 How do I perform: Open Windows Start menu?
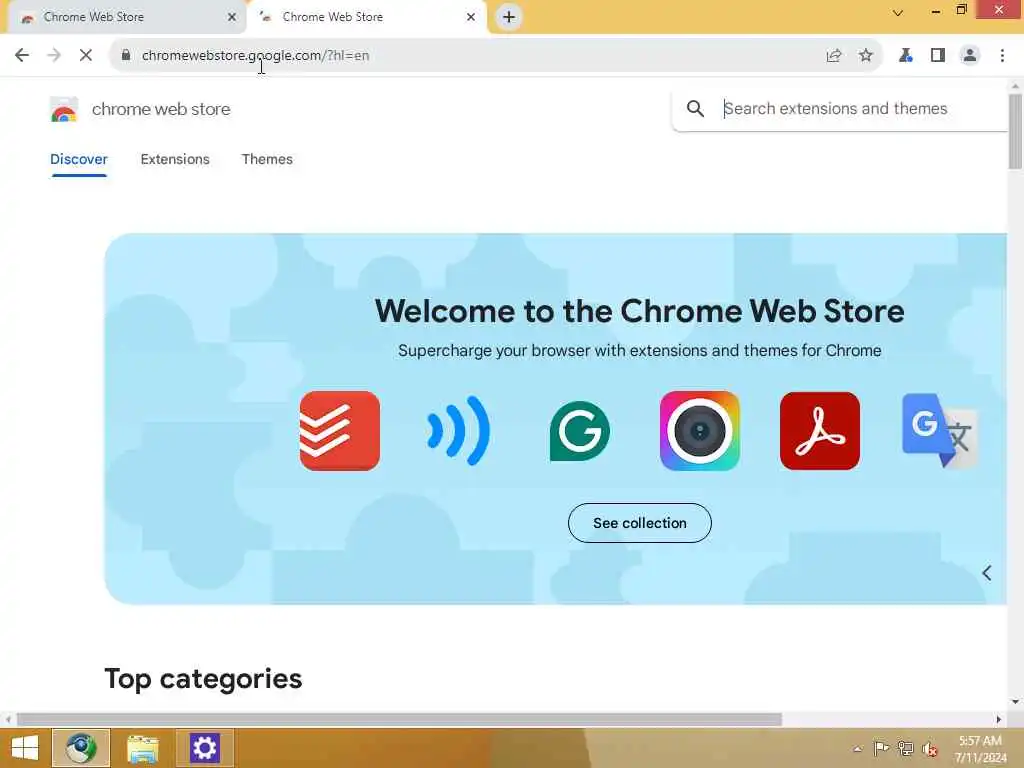point(25,748)
